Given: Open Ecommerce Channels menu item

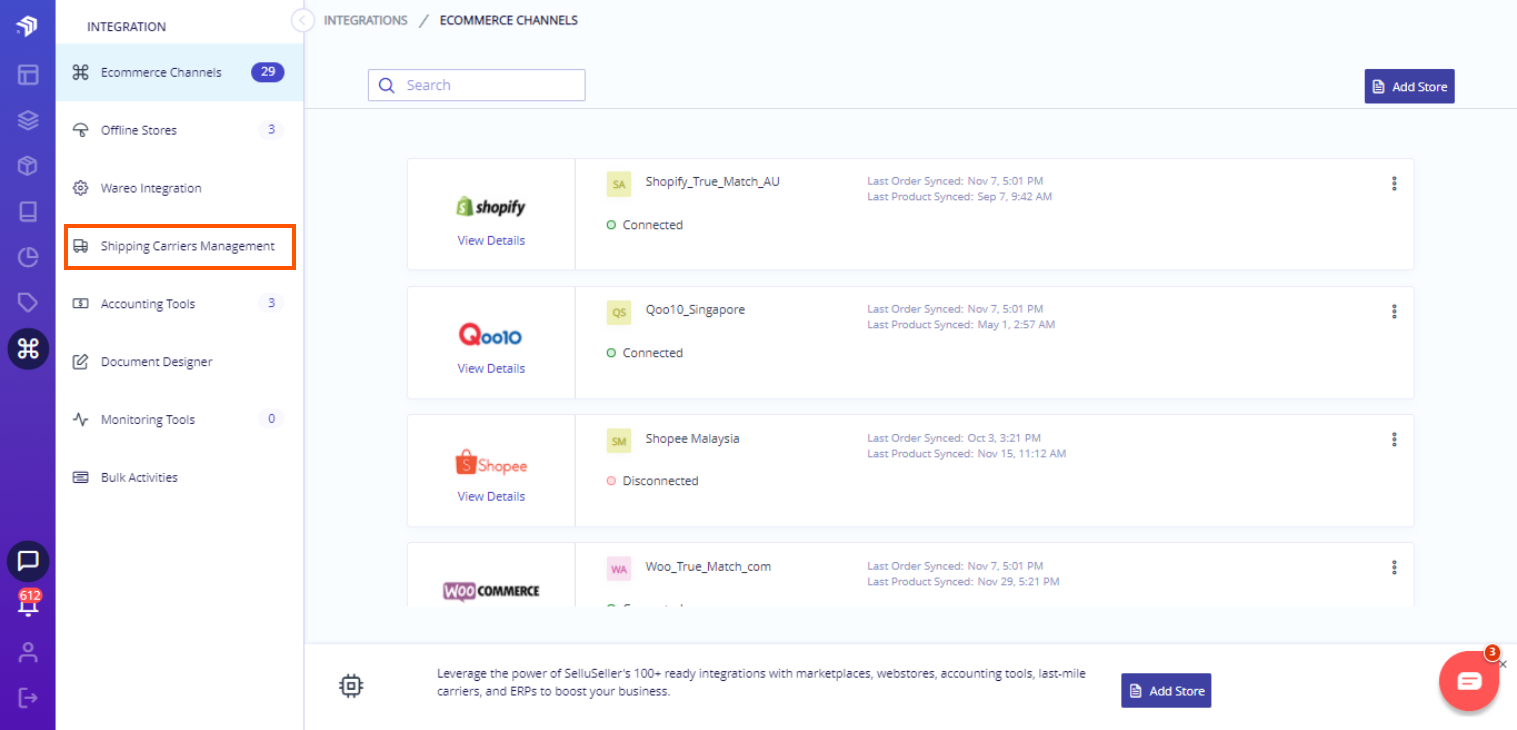Looking at the screenshot, I should tap(180, 72).
